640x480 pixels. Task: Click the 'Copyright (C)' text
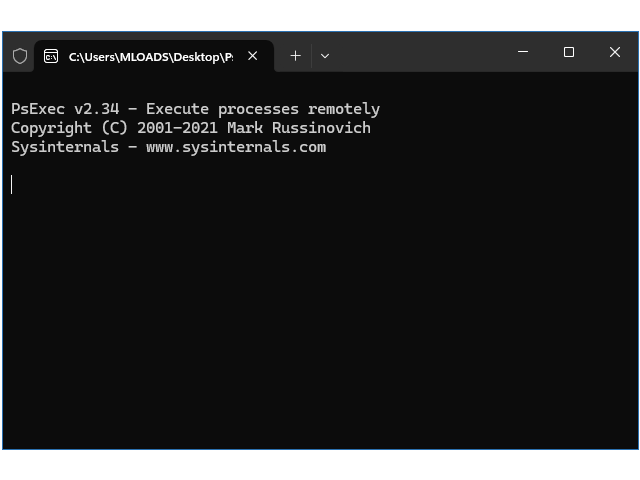(x=69, y=128)
